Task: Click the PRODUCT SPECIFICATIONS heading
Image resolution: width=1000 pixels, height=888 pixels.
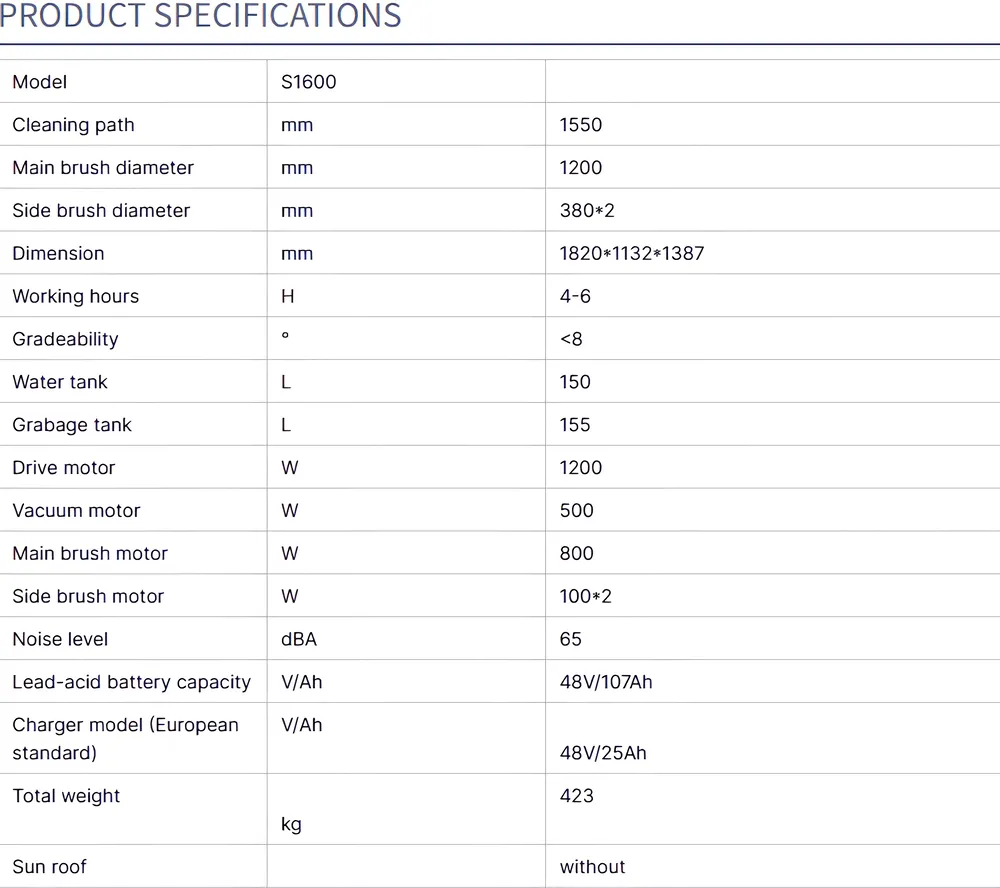Action: point(200,16)
